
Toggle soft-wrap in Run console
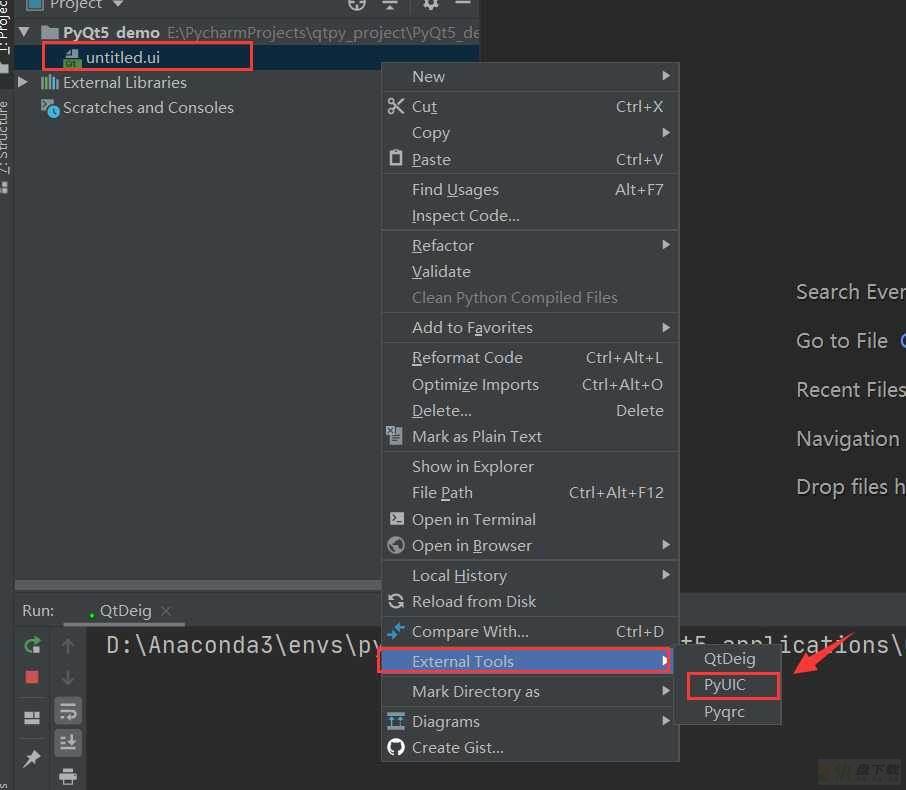68,710
